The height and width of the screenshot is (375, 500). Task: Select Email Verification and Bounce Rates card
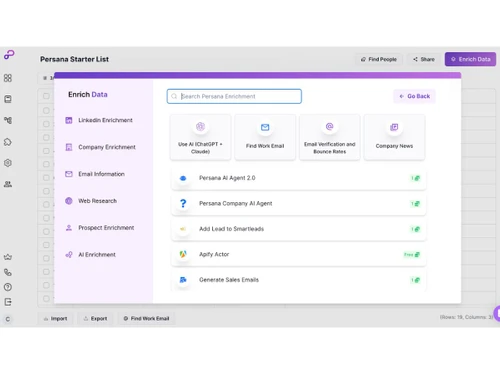tap(330, 137)
